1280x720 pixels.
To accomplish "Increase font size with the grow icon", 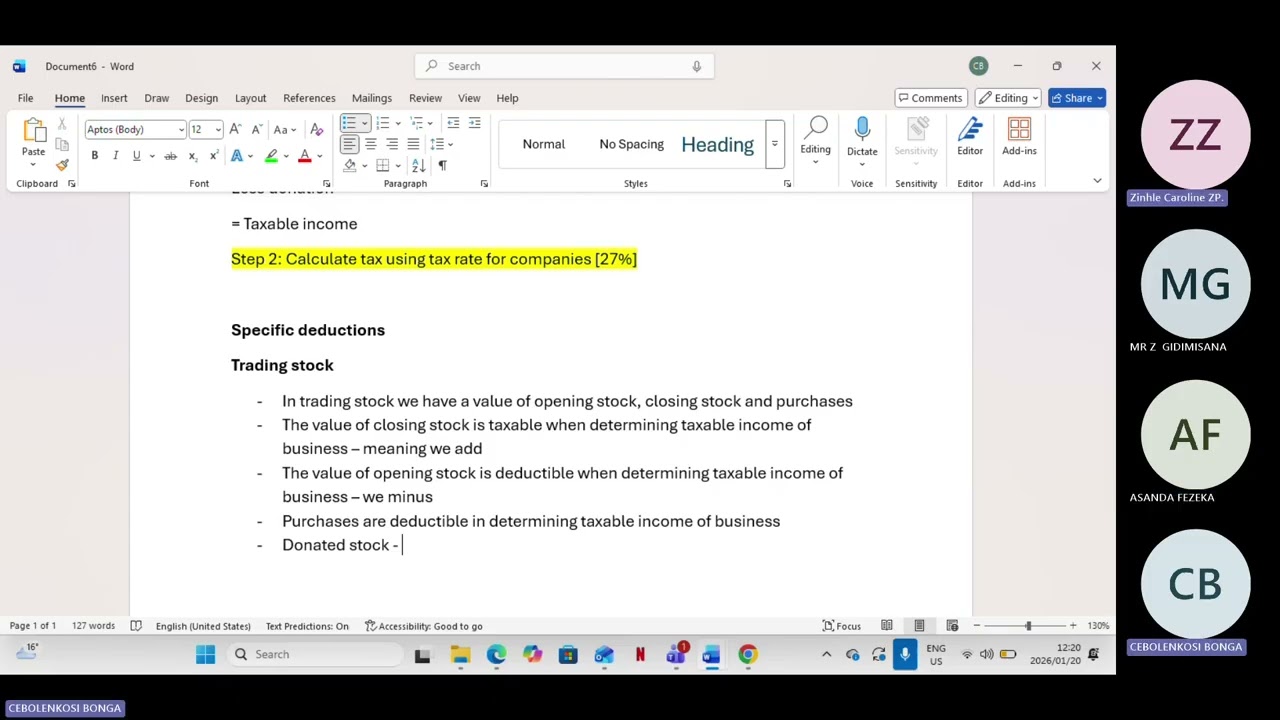I will (235, 129).
